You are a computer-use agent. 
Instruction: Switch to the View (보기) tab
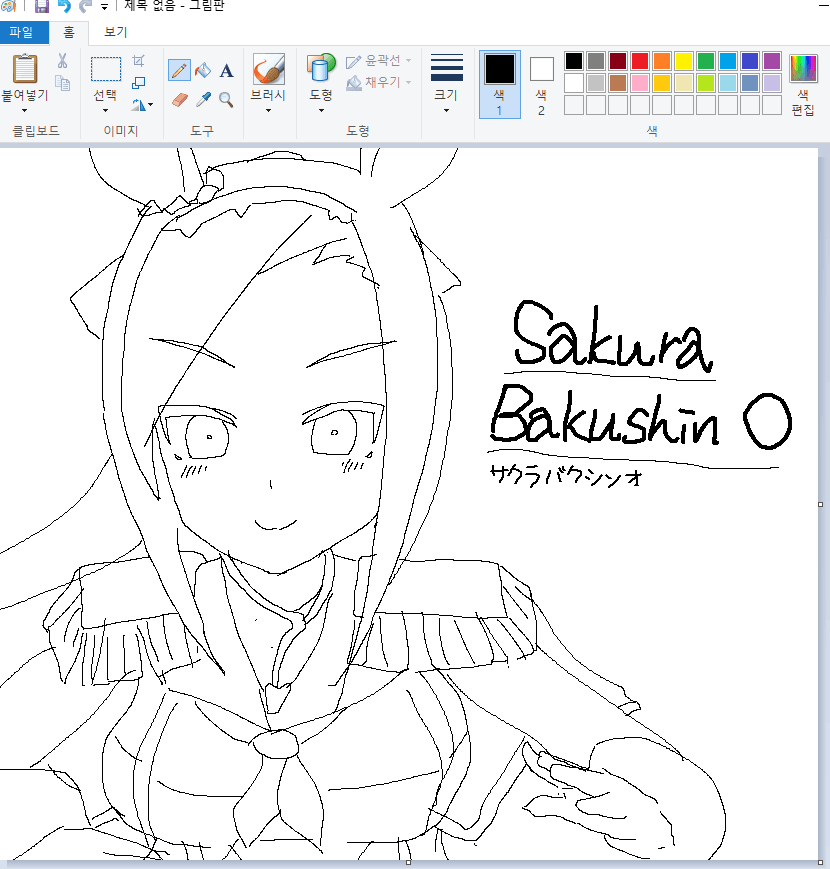pyautogui.click(x=116, y=32)
